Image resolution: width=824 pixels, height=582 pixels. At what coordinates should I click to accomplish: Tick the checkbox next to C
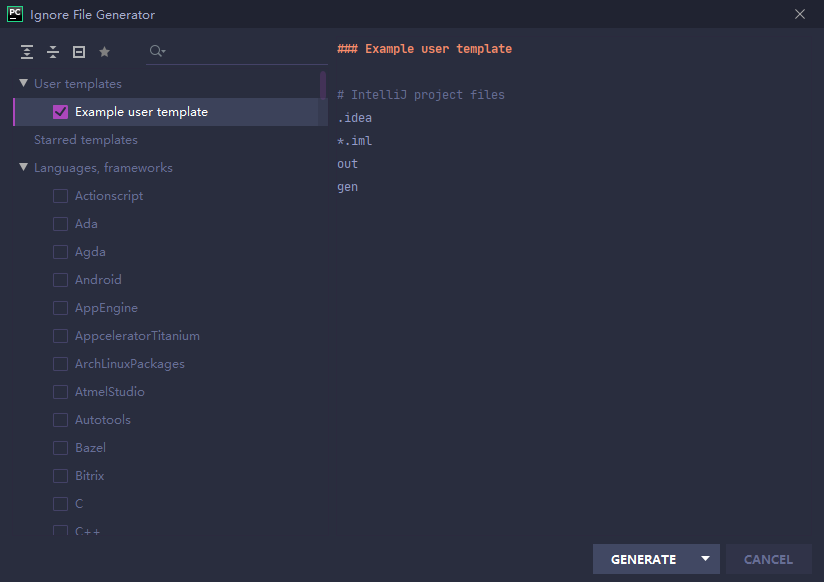pos(60,504)
